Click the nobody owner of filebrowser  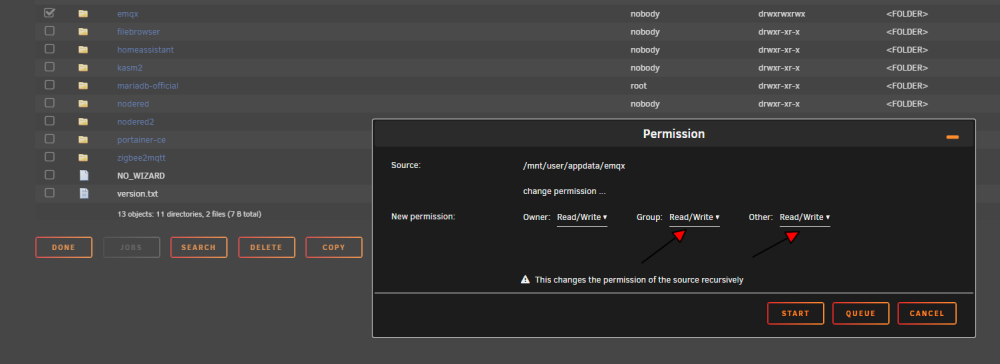[x=645, y=32]
